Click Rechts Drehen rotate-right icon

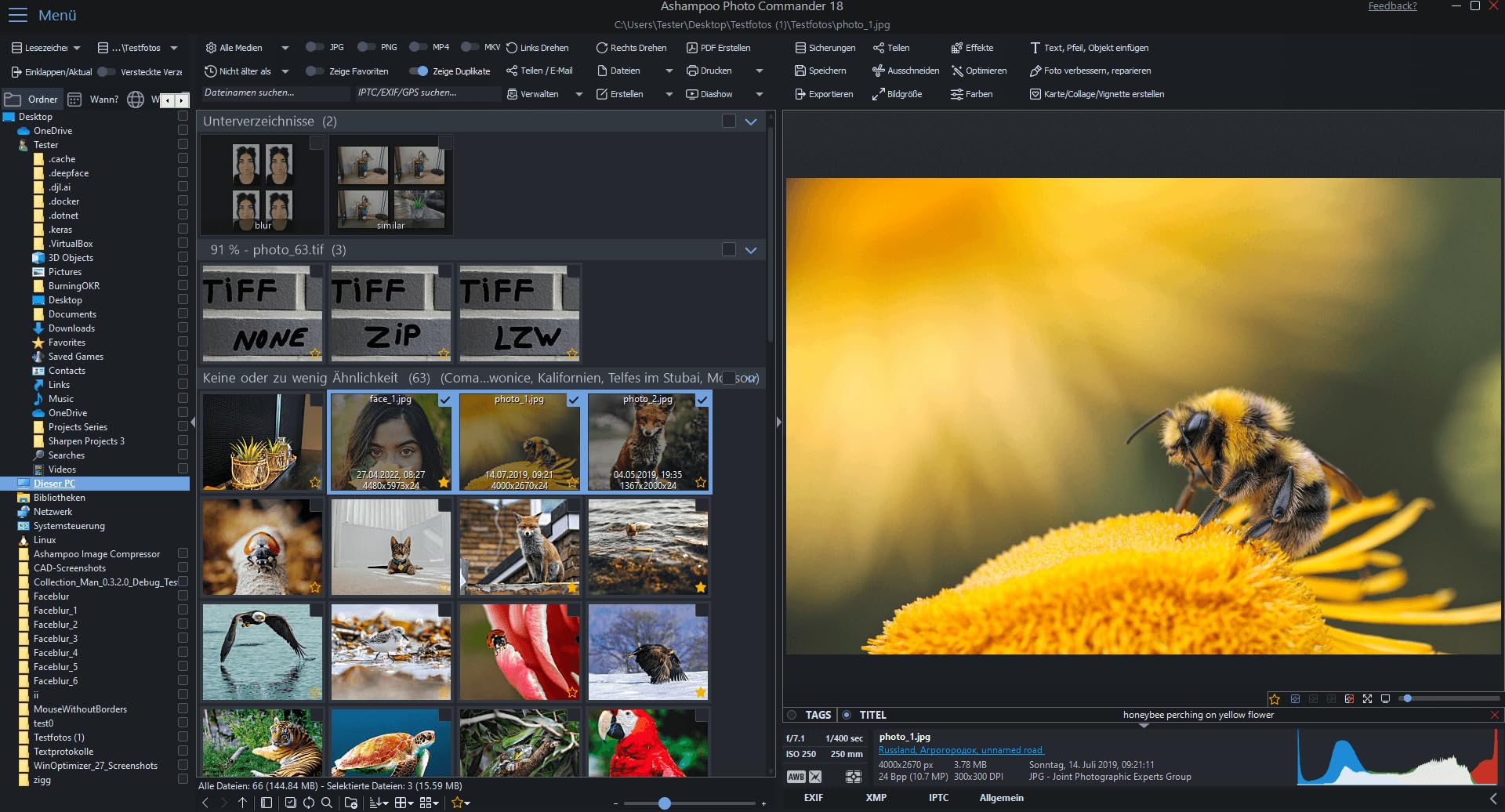(x=602, y=48)
